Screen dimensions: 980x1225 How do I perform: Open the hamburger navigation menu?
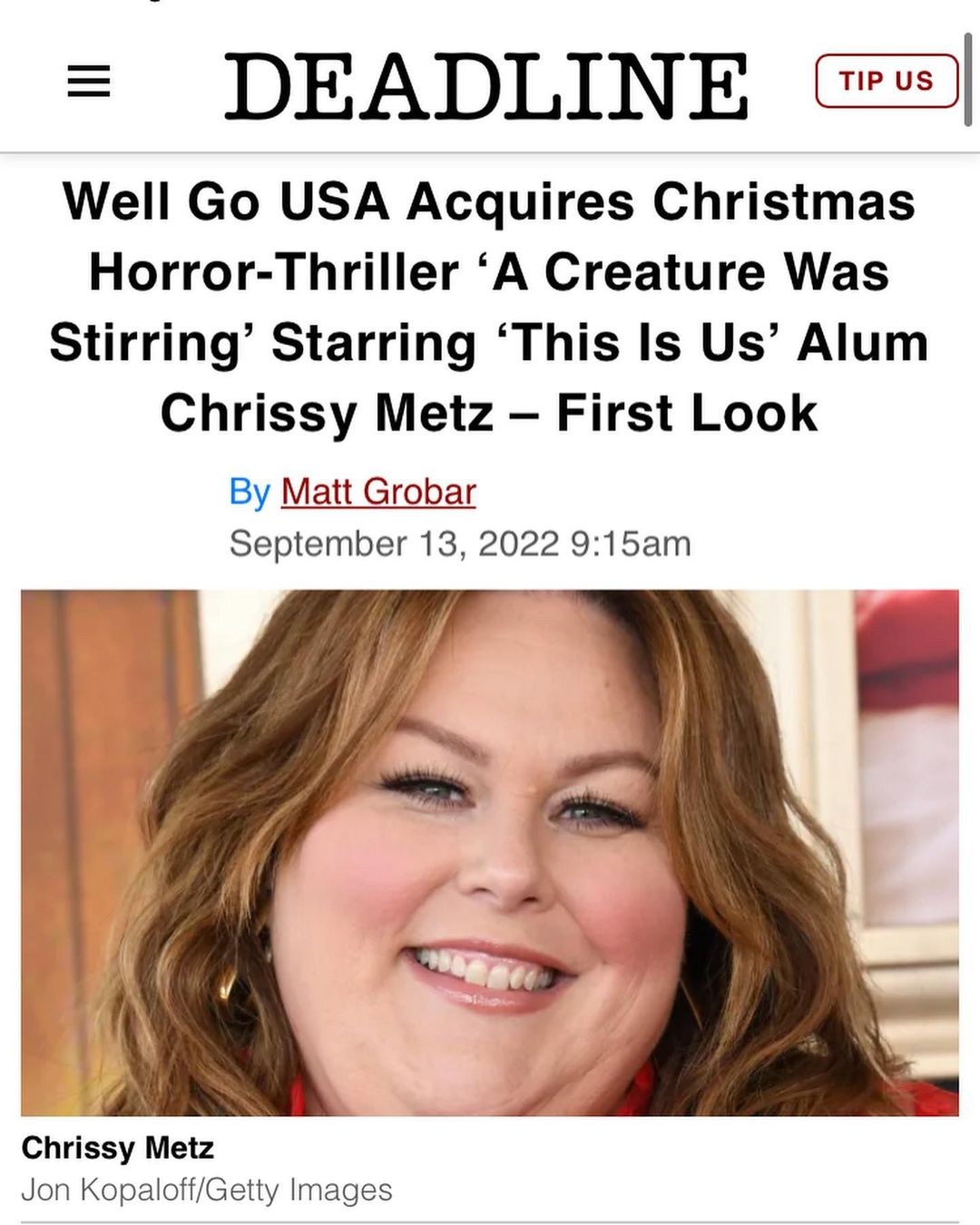(89, 83)
